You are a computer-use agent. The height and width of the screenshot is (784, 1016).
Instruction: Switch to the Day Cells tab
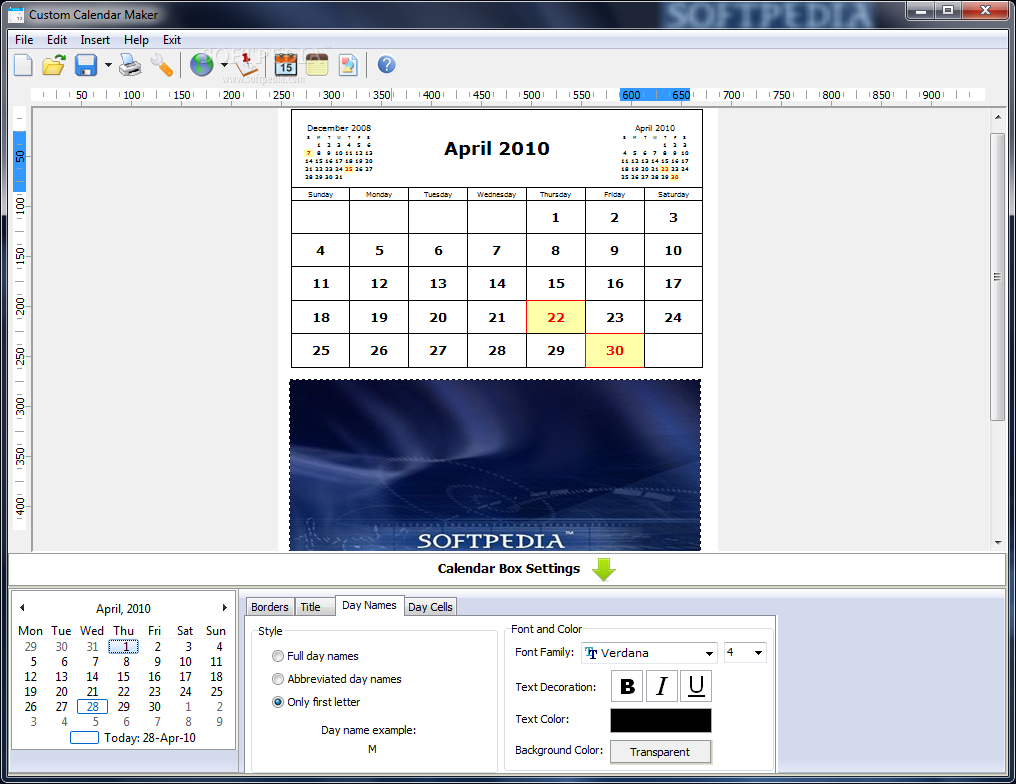430,606
